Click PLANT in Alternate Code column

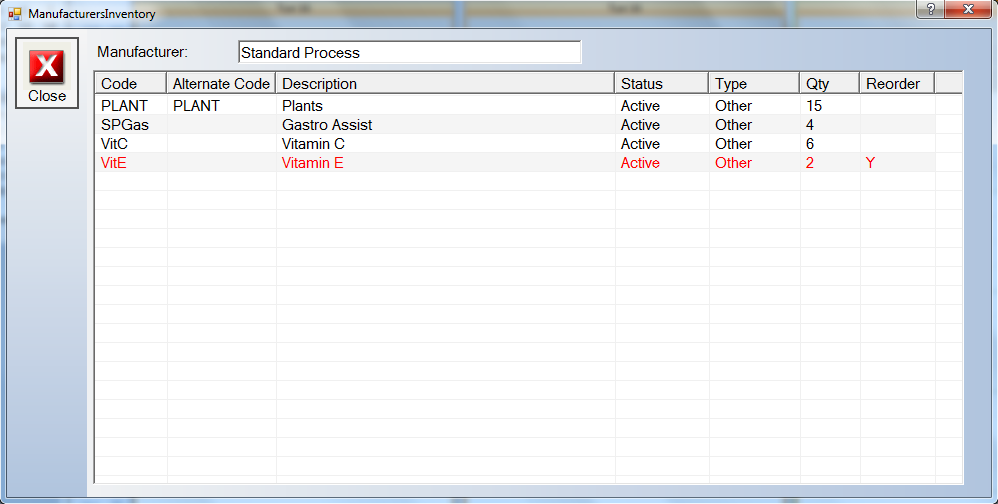(x=196, y=106)
